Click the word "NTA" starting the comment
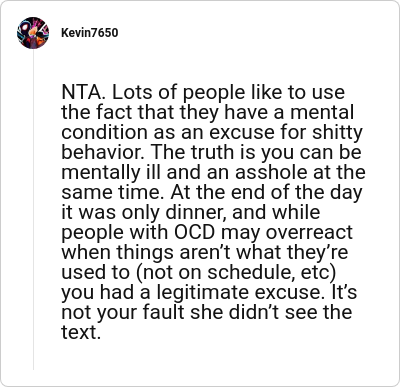 point(81,92)
